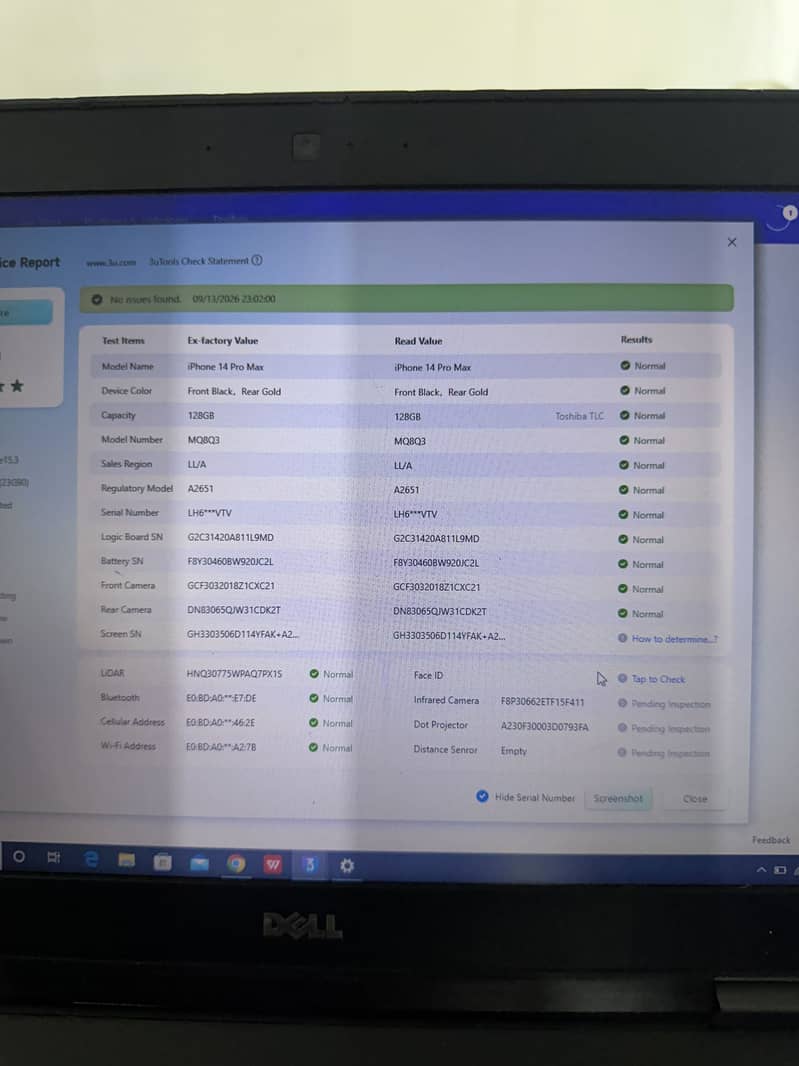Screen dimensions: 799x1066
Task: Open the 3uTools Check Statement help icon
Action: (257, 260)
